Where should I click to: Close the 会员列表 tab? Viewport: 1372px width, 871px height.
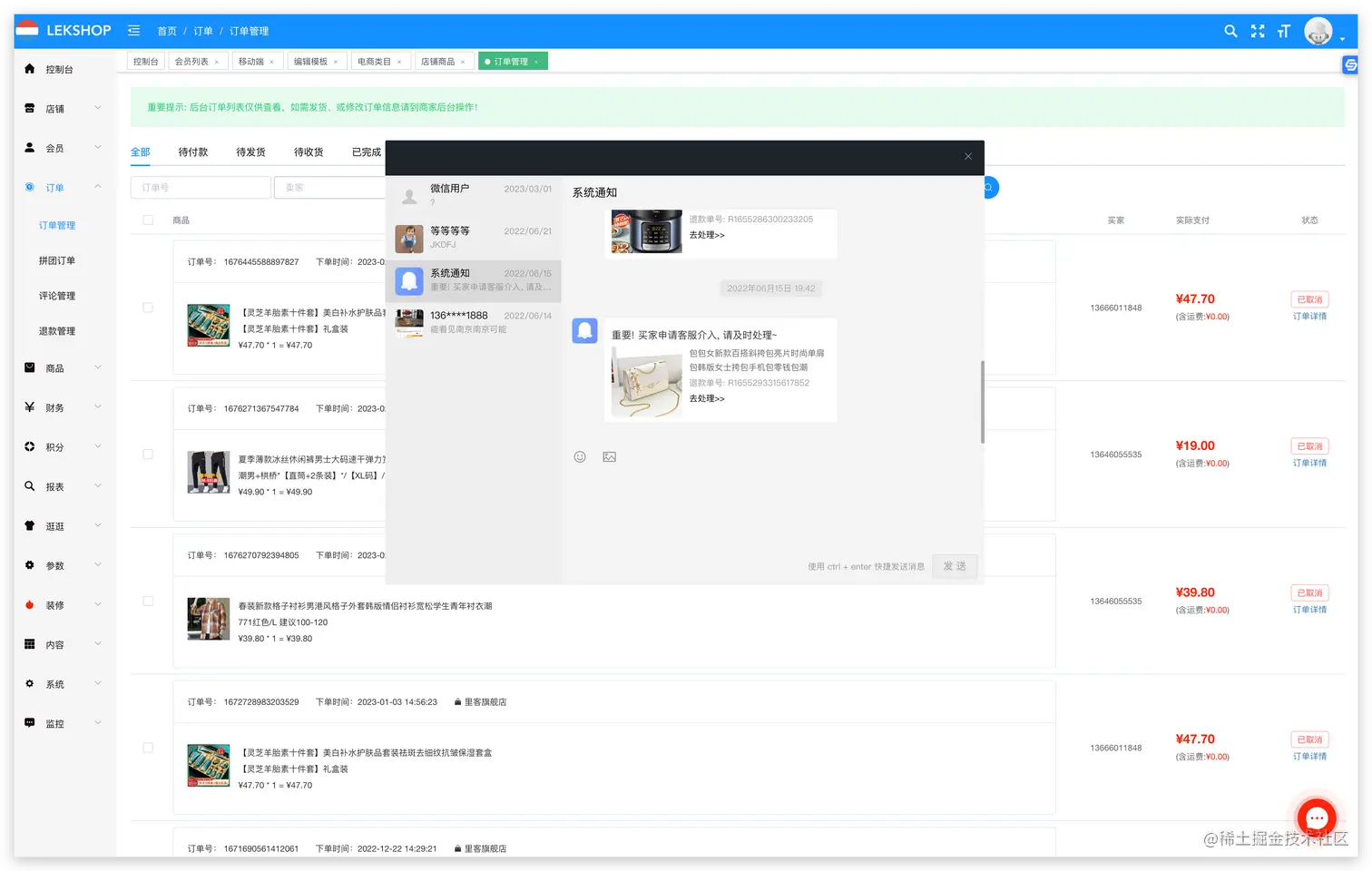coord(217,62)
